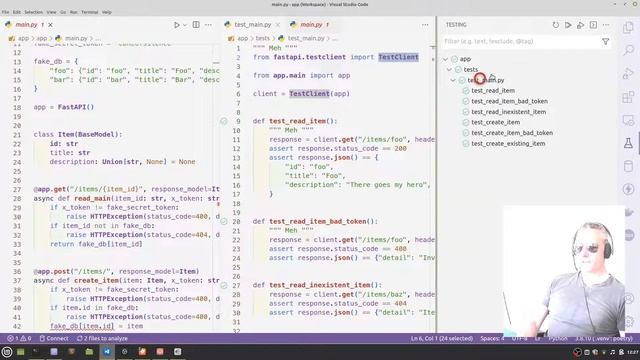Open the Go menu
640x360 pixels.
pyautogui.click(x=63, y=12)
